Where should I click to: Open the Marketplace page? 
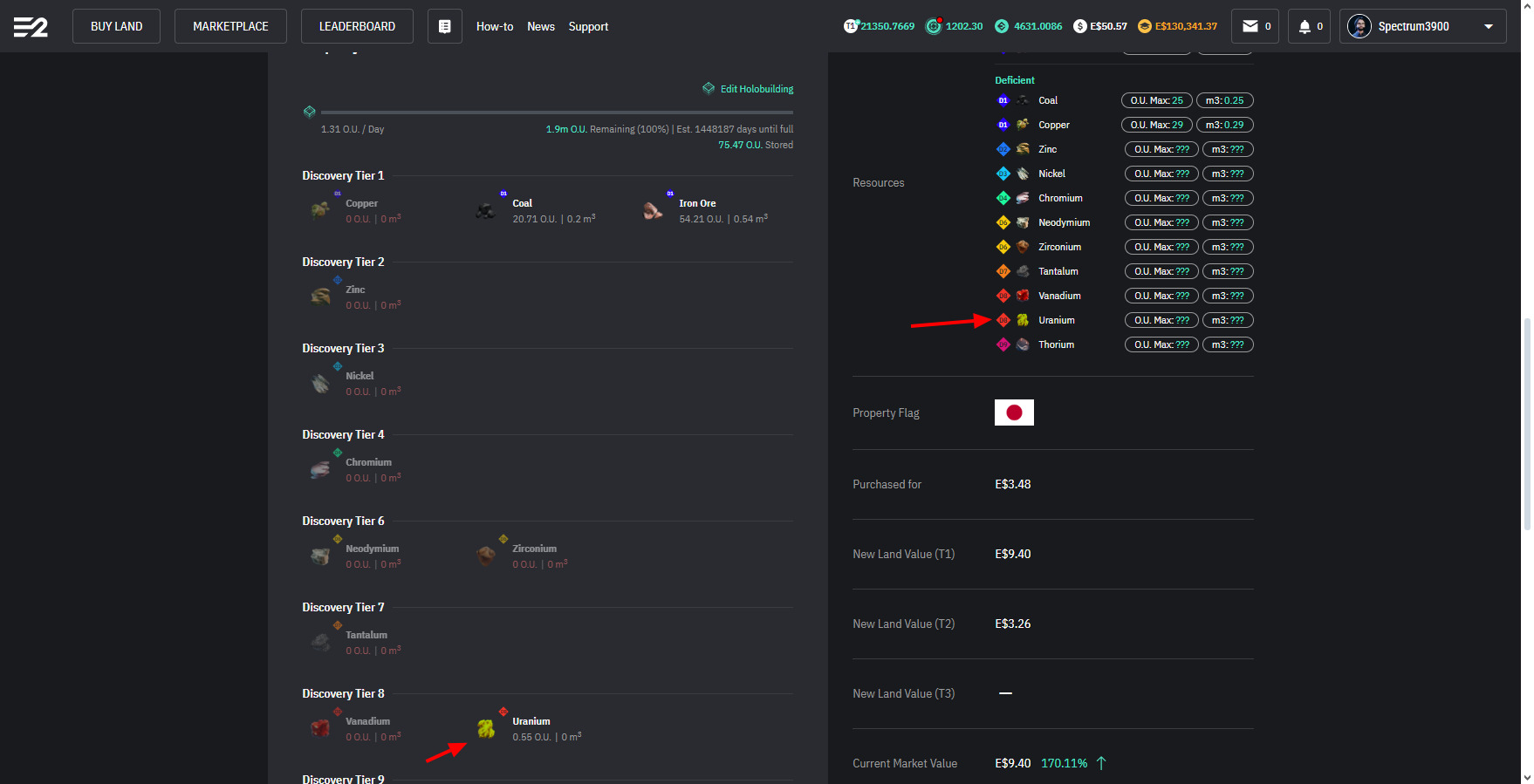point(230,26)
